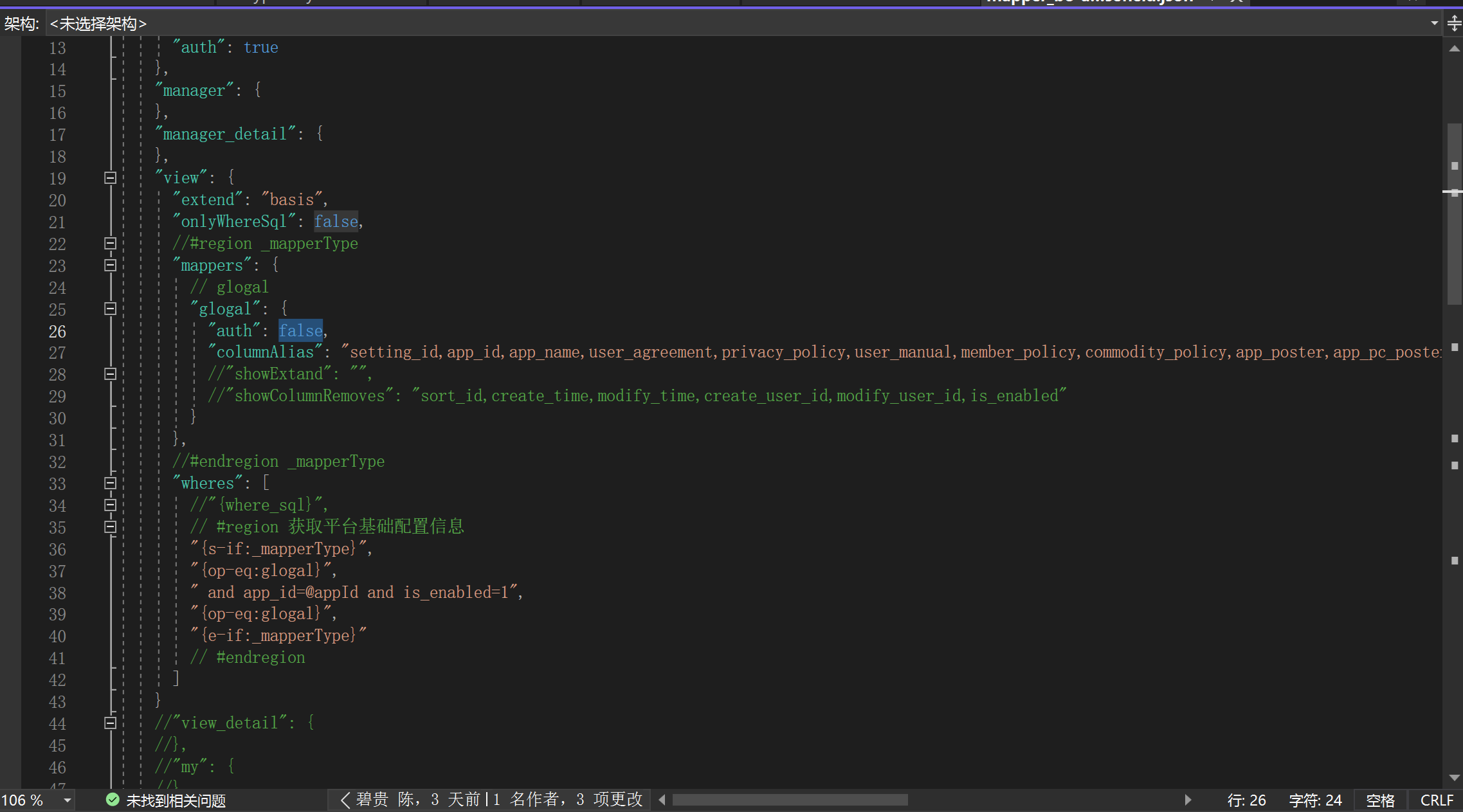1463x812 pixels.
Task: Collapse the 获取平台基础配置信息 region on line 35
Action: [x=110, y=527]
